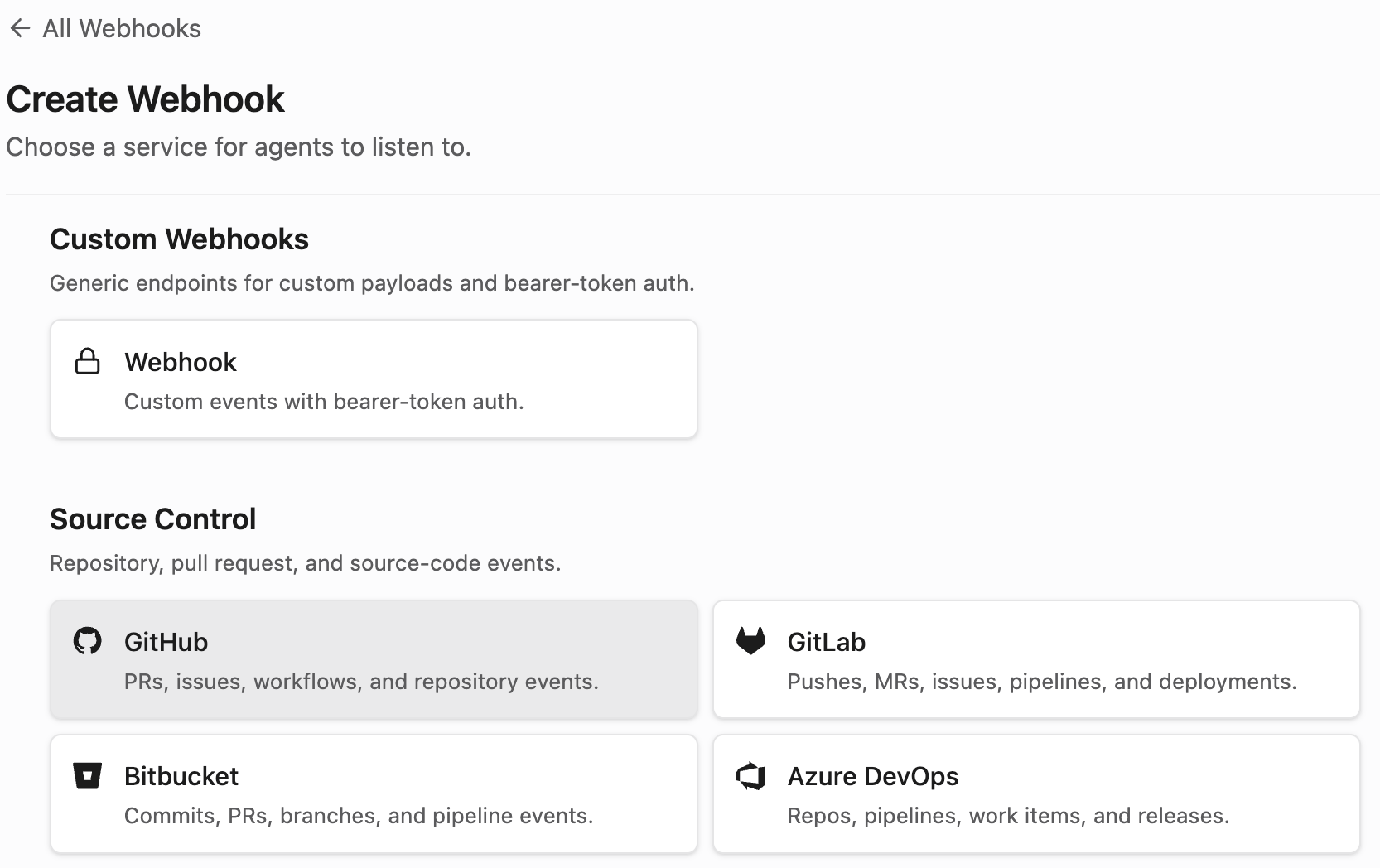Select the GitHub octocat logo icon

[87, 641]
